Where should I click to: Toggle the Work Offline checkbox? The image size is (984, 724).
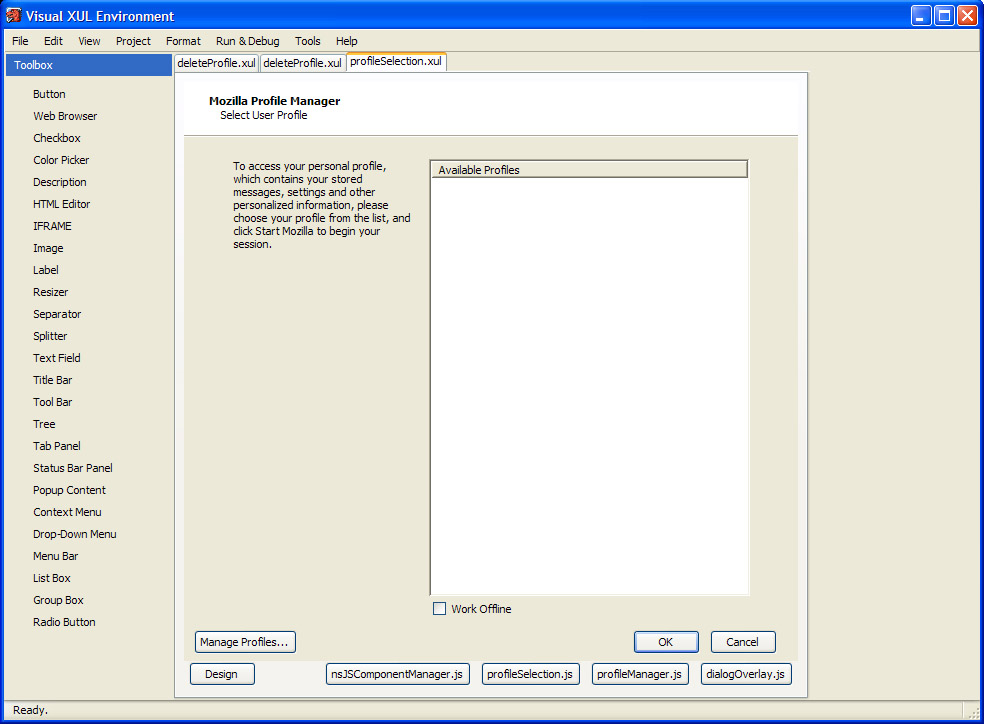click(439, 609)
